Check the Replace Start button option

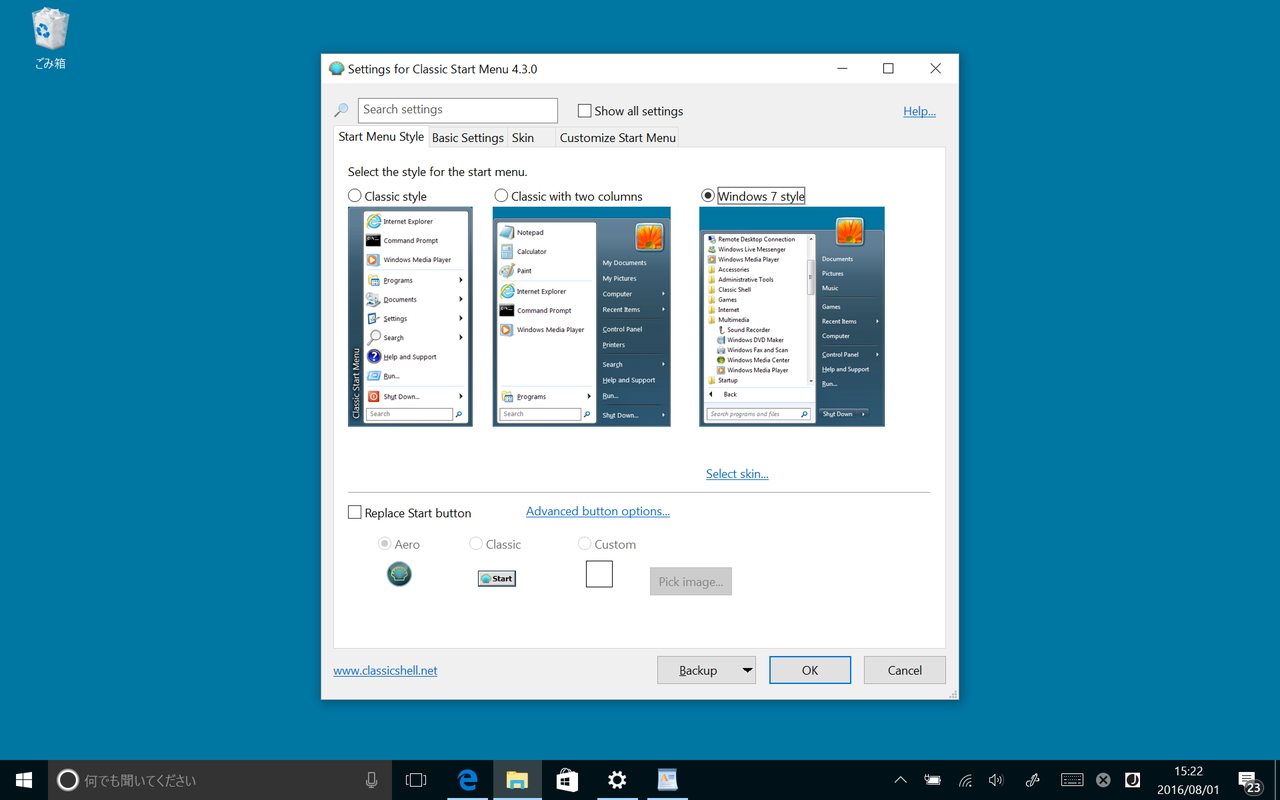[355, 512]
